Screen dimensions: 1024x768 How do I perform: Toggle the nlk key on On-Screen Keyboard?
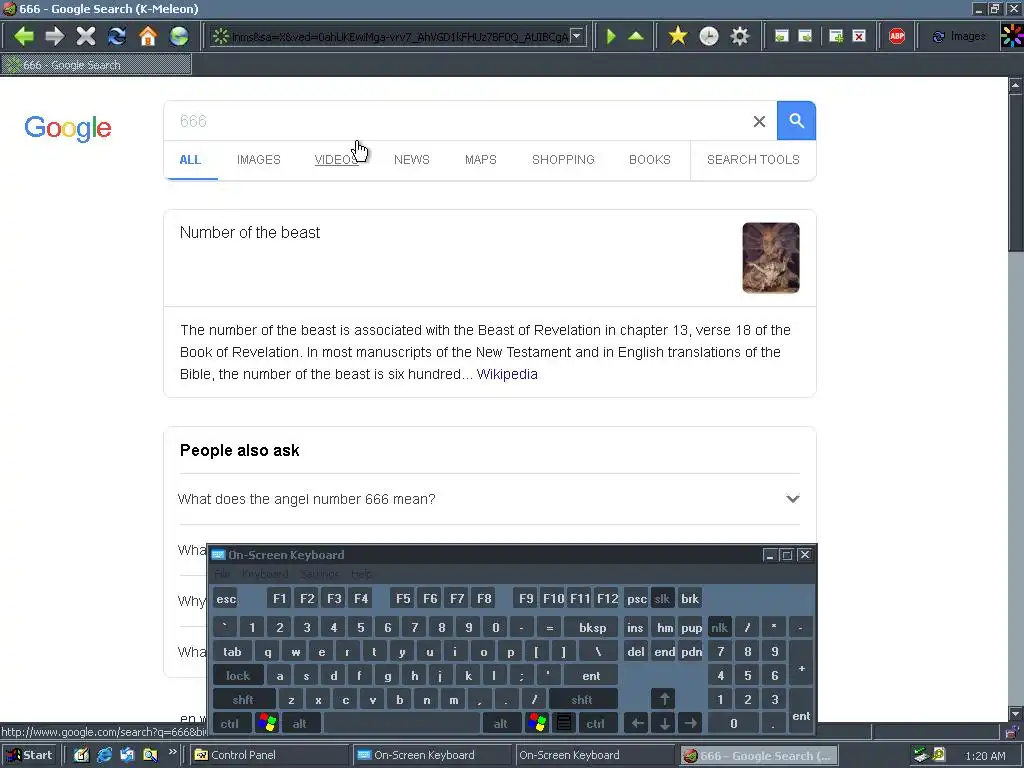coord(720,628)
